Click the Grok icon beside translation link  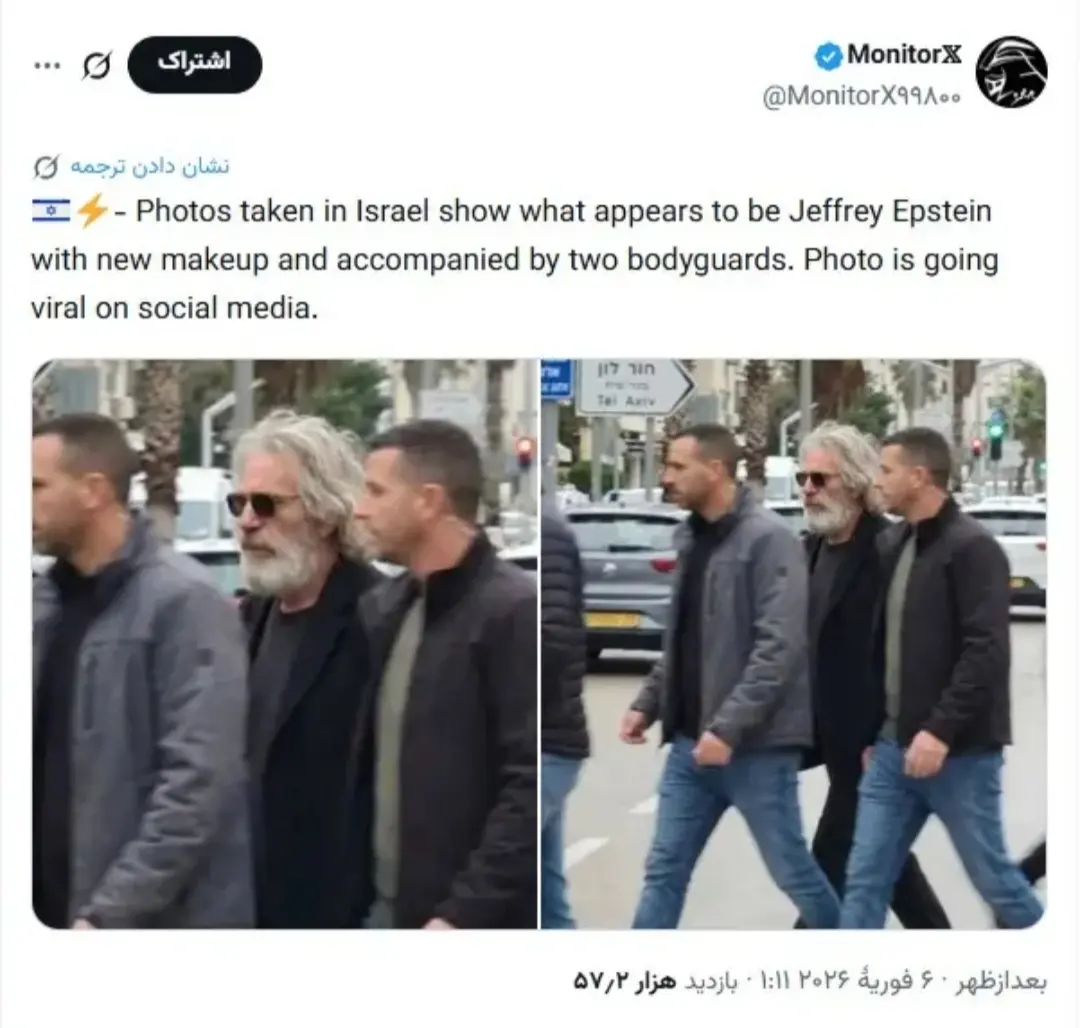pos(46,167)
